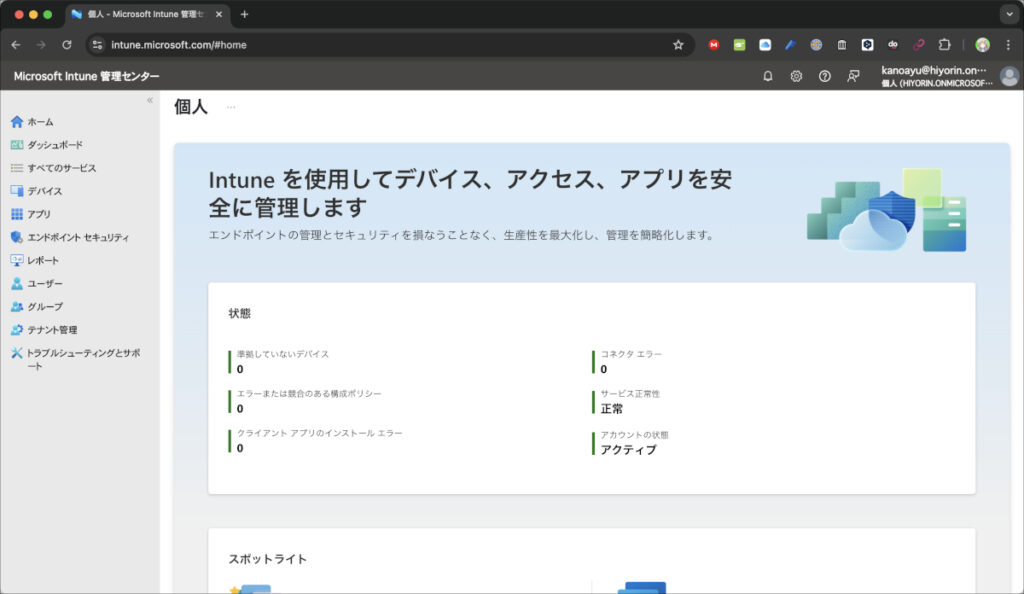
Task: Focus the address bar showing intune.microsoft.com/#home
Action: click(389, 44)
